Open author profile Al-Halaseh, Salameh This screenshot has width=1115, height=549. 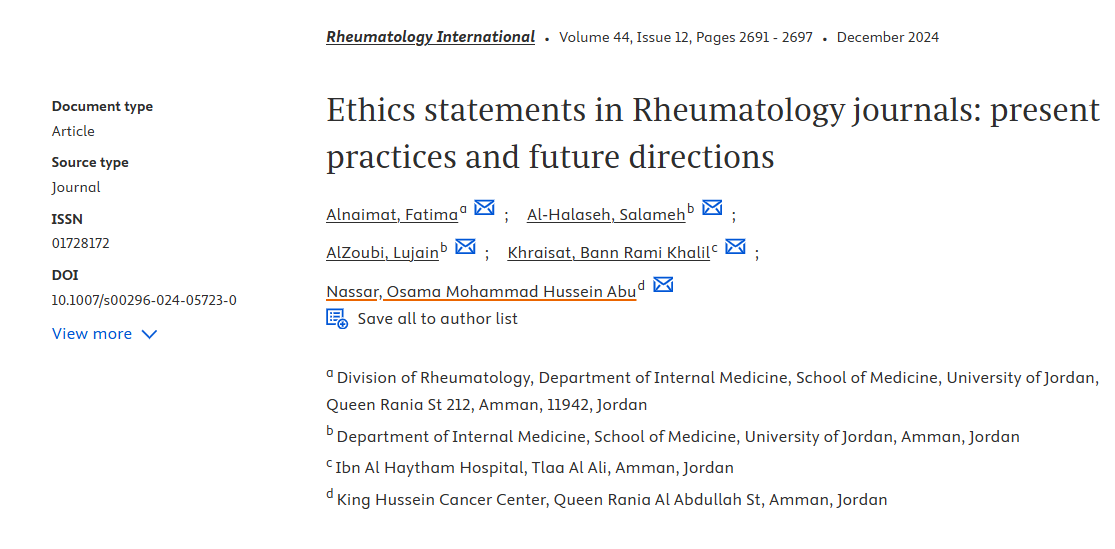(x=606, y=214)
